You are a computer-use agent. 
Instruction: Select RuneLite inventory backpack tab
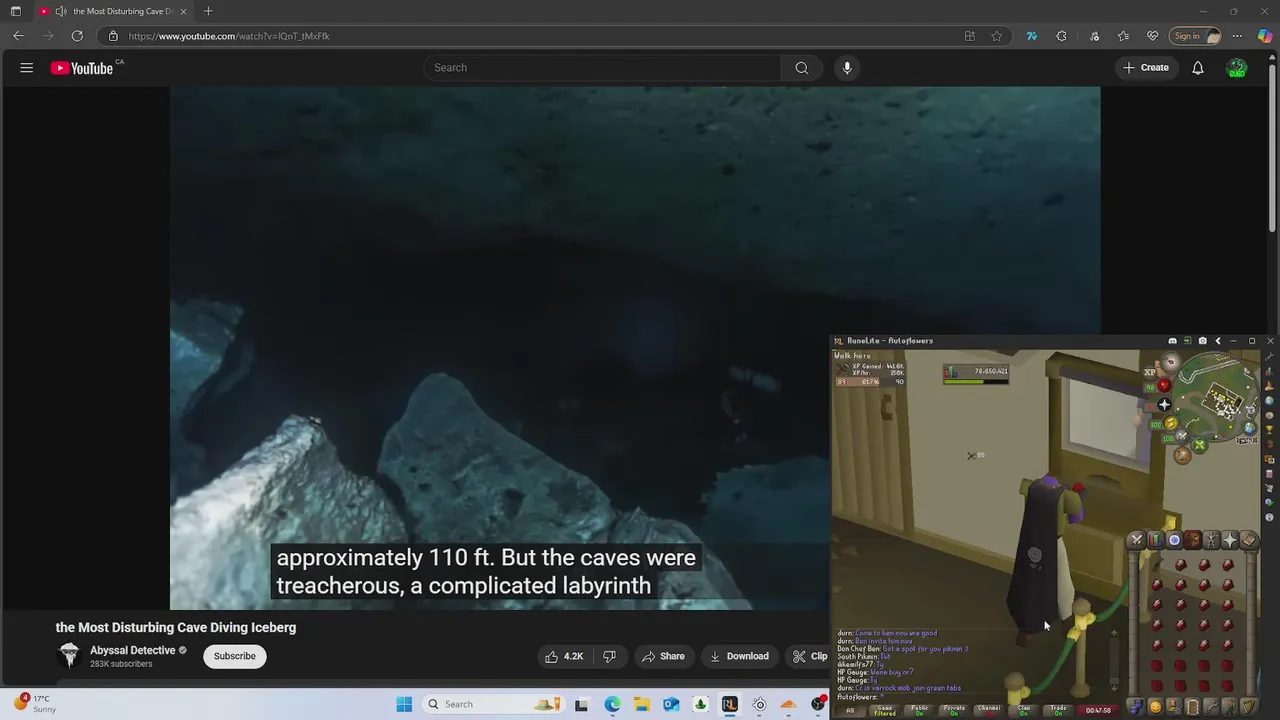(1192, 540)
